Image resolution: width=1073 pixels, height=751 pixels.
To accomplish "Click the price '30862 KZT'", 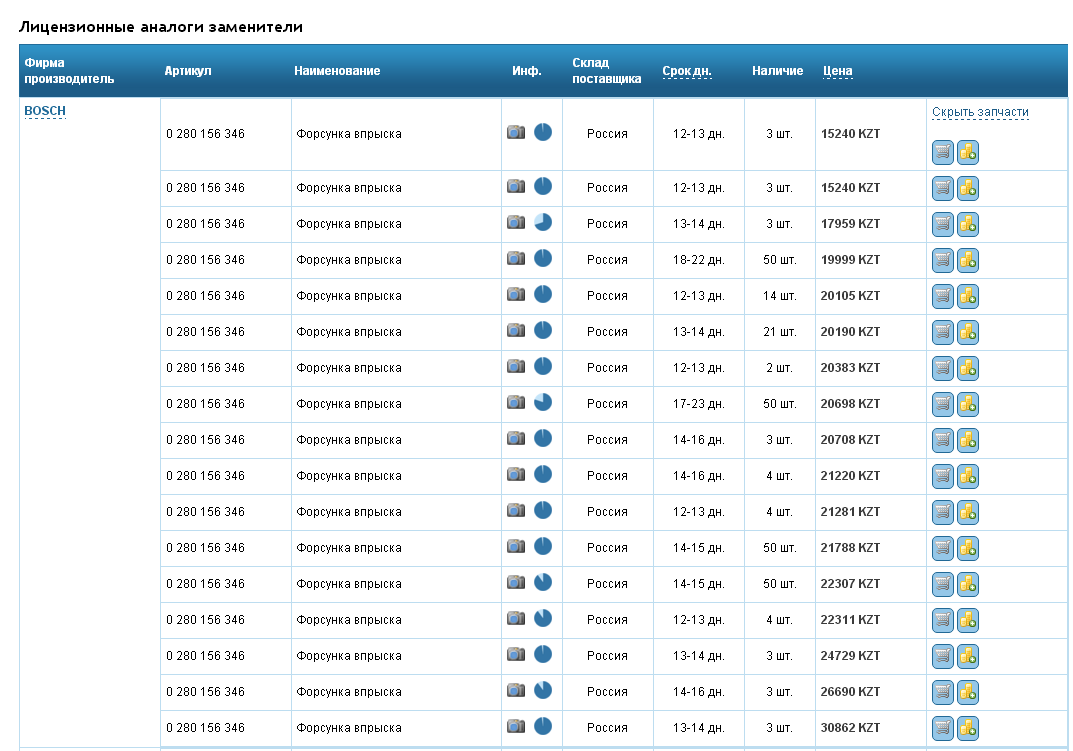I will click(x=850, y=728).
